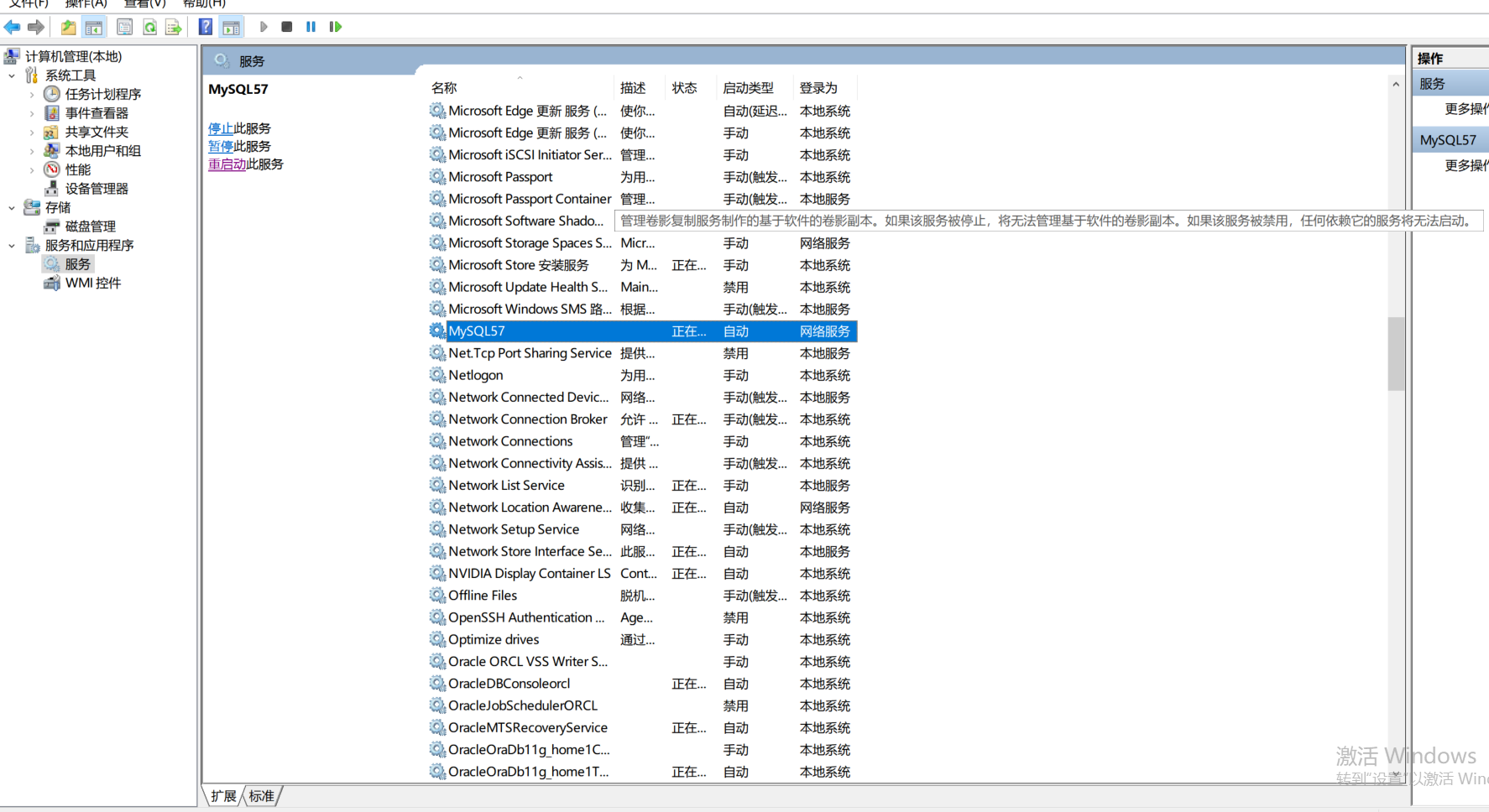Click the Refresh toolbar icon

tap(149, 27)
